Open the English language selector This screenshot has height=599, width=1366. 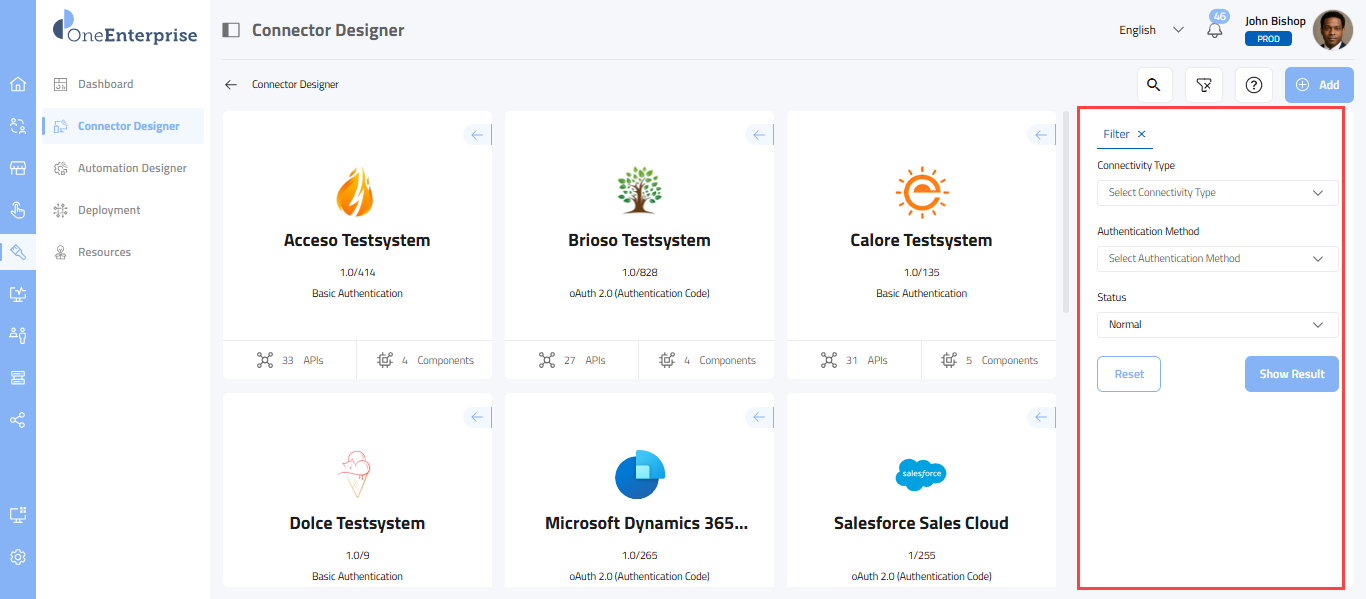[1151, 30]
